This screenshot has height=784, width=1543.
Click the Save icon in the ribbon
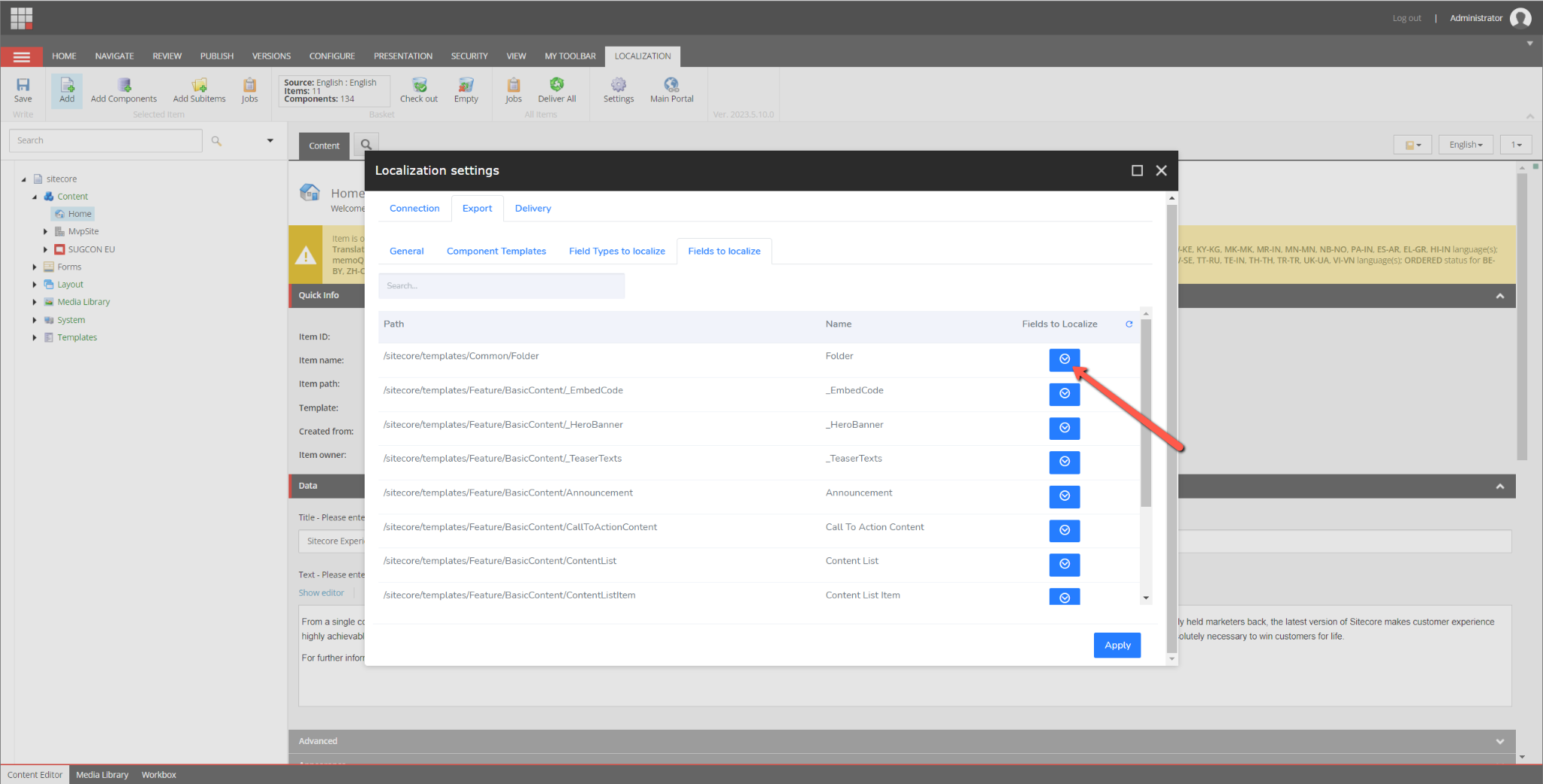click(23, 90)
